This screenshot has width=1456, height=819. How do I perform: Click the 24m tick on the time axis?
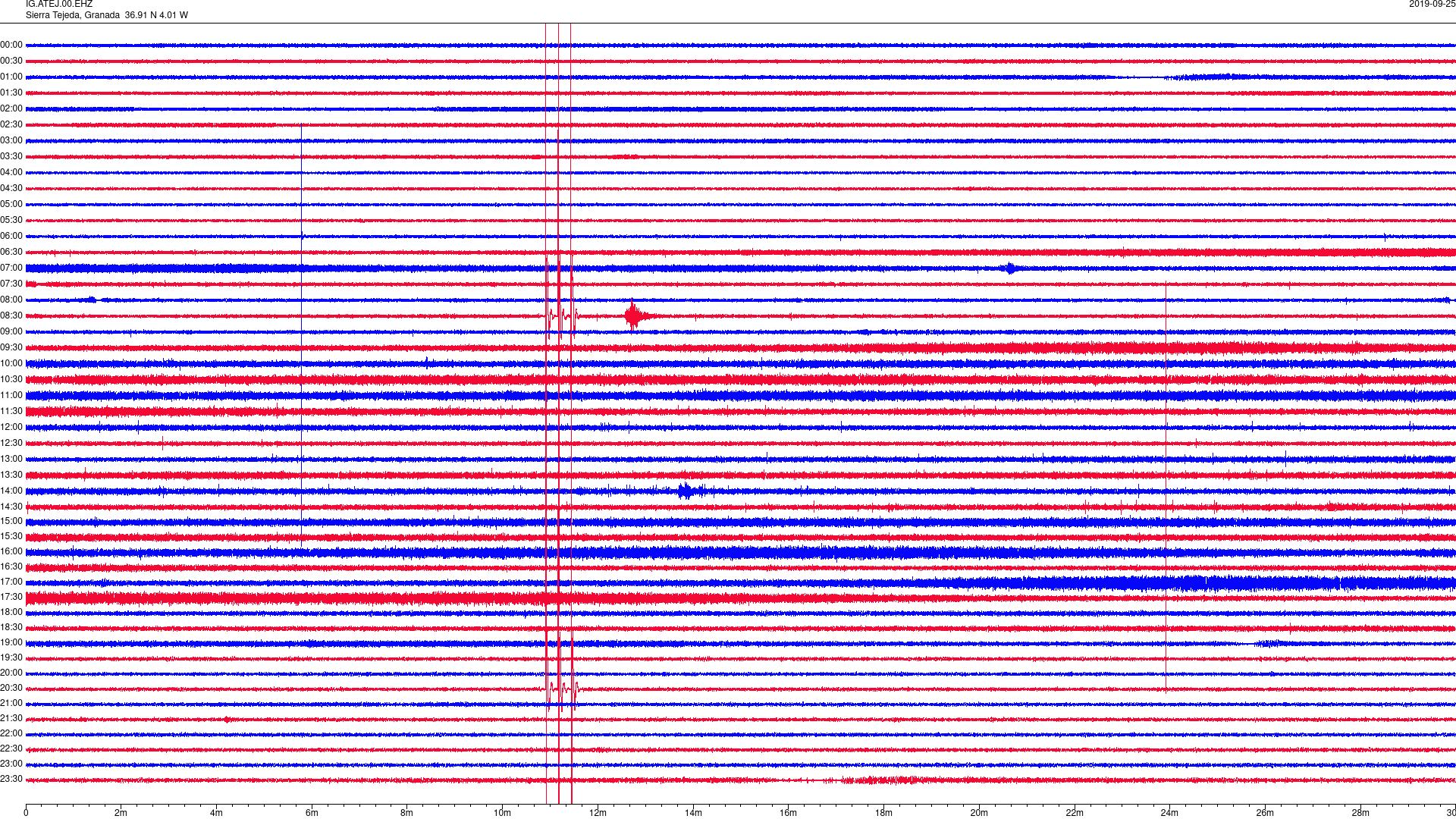[x=1169, y=813]
